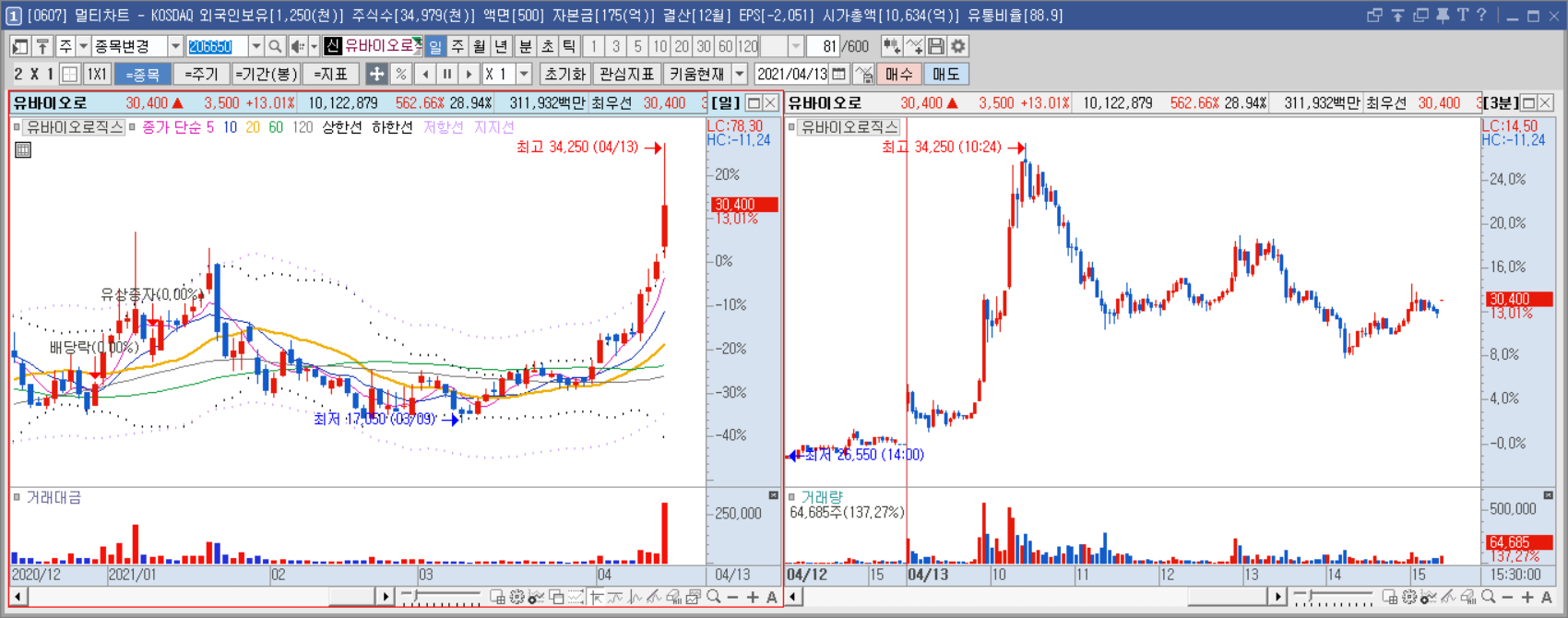Toggle 종가 단순 moving average marker

[x=133, y=127]
